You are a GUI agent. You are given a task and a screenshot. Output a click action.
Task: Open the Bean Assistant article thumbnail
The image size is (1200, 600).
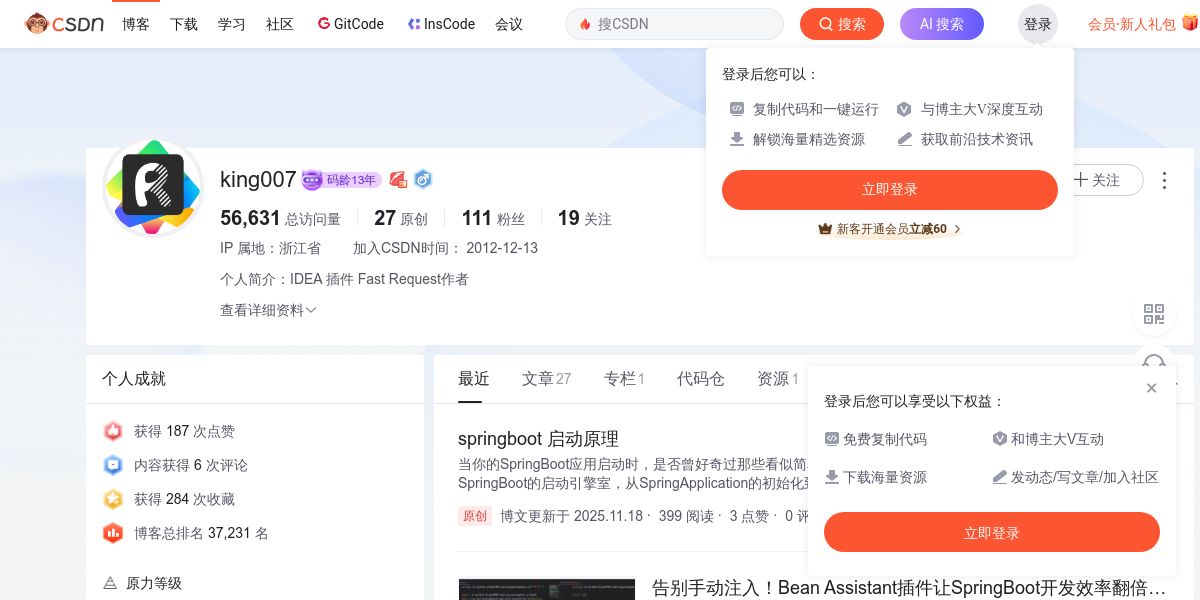click(546, 589)
